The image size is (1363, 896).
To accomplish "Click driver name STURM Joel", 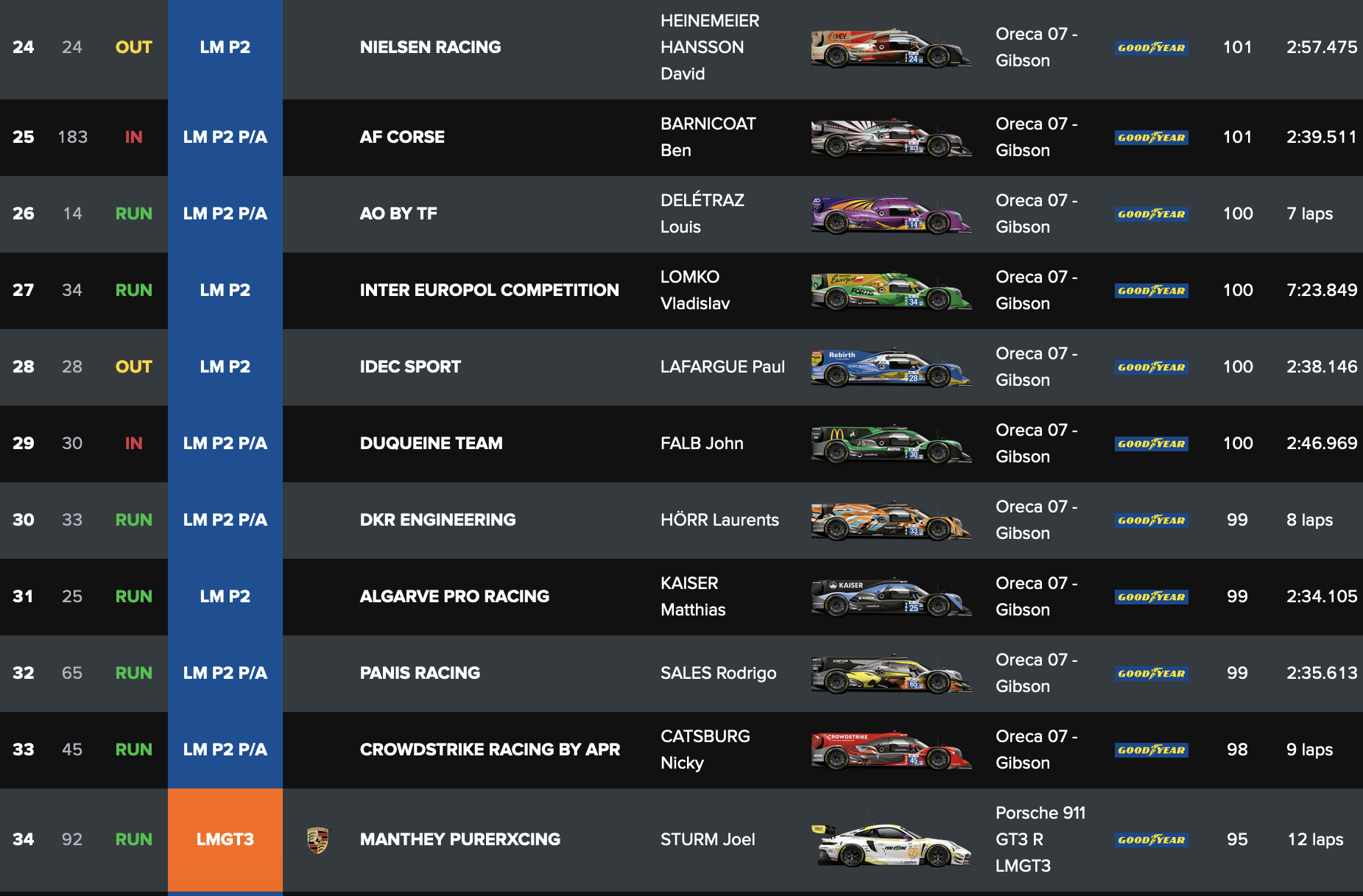I will pos(708,839).
